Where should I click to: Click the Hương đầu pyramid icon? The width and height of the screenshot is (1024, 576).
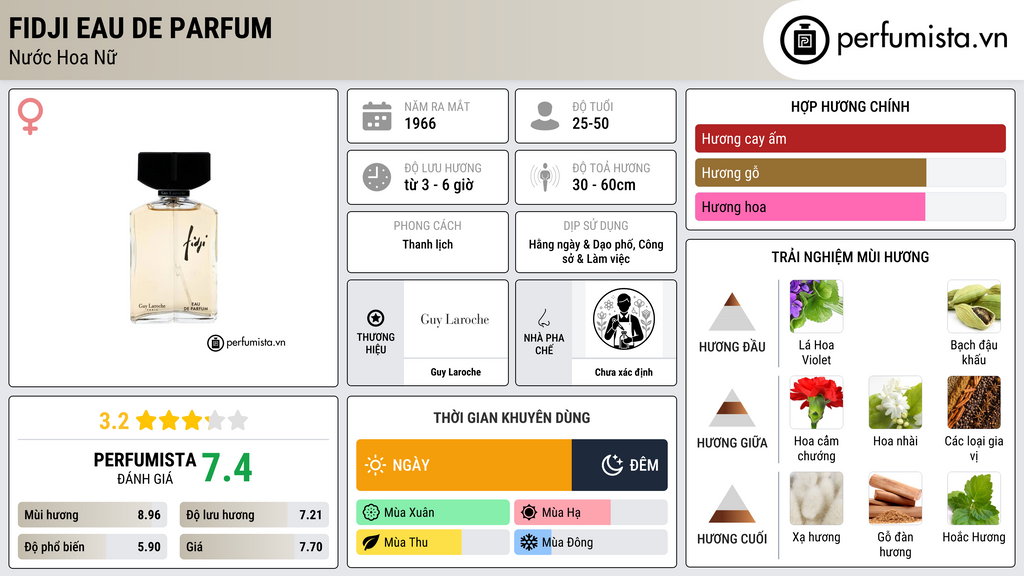pos(732,312)
